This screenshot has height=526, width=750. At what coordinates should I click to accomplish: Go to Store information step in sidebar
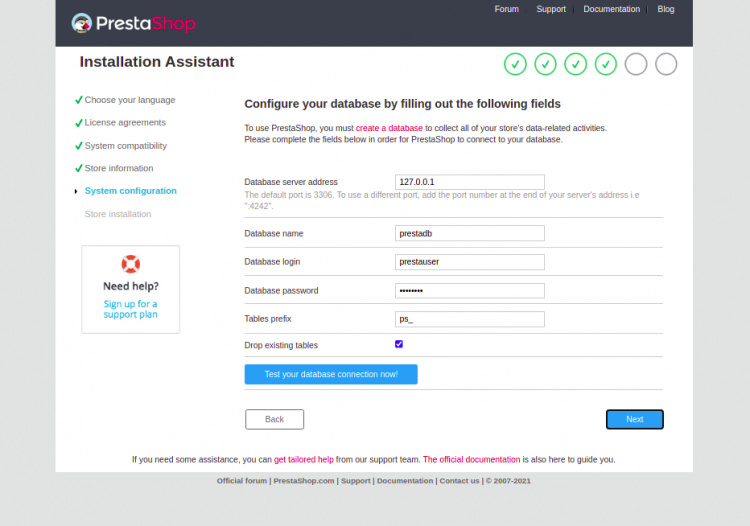119,168
